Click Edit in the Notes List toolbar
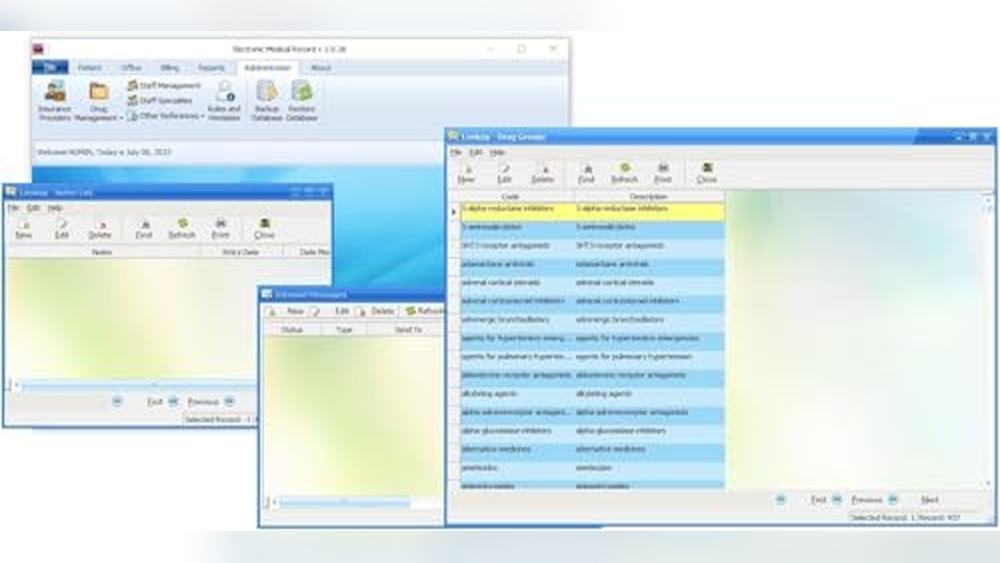1000x563 pixels. 62,228
